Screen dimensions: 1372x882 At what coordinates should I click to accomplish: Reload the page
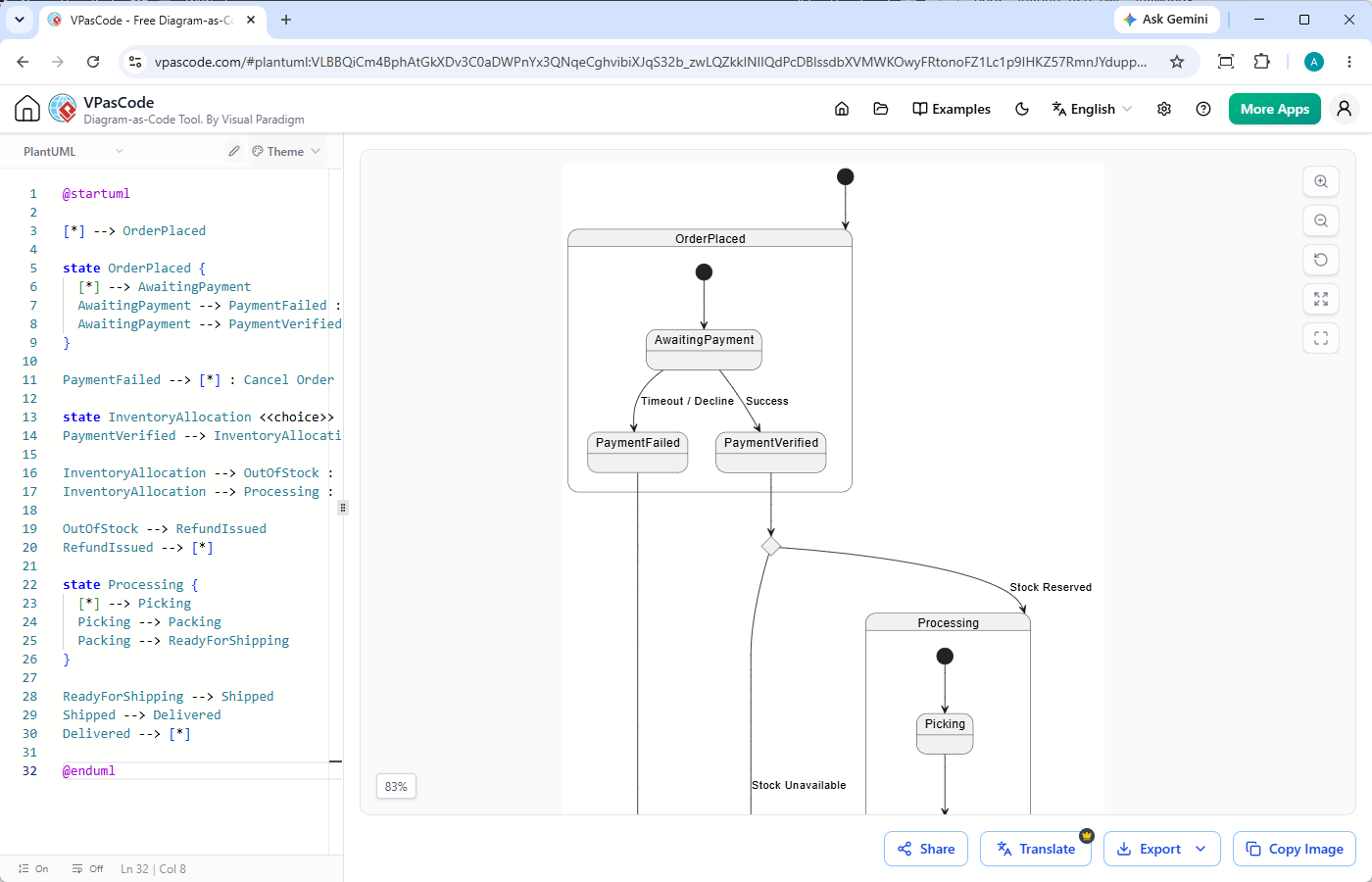[x=93, y=62]
